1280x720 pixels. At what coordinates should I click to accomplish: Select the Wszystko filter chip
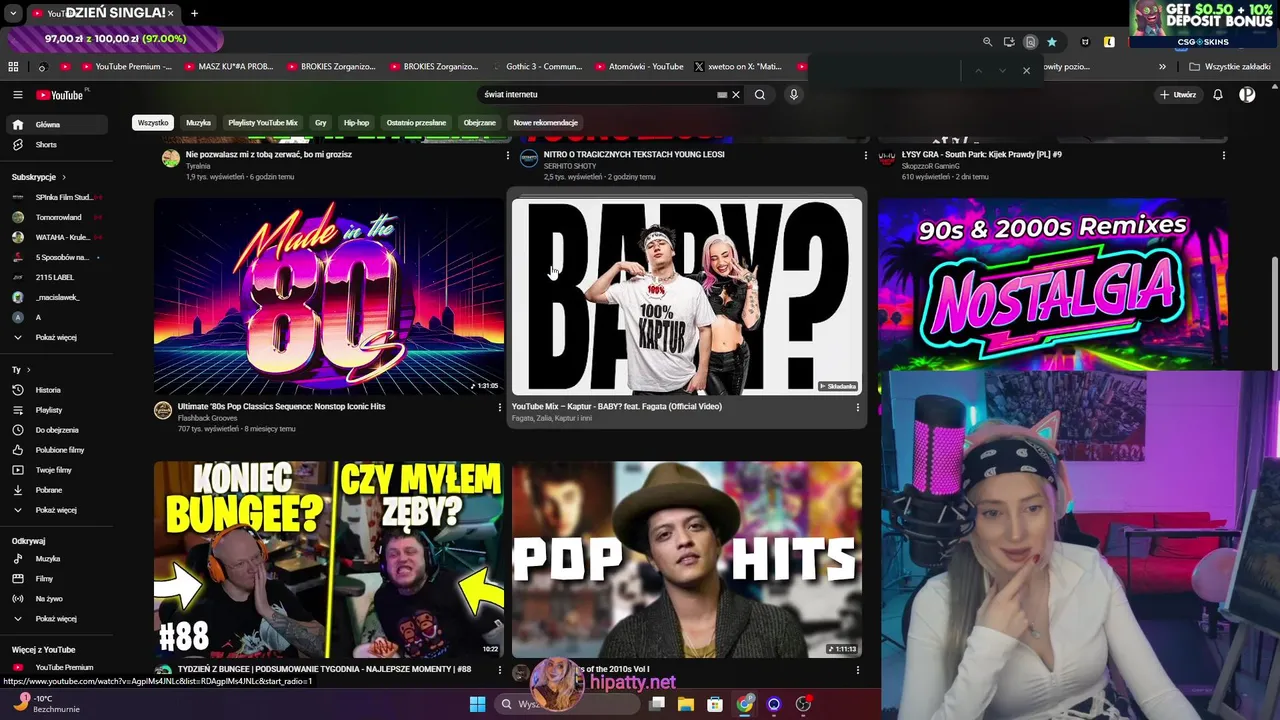coord(153,123)
